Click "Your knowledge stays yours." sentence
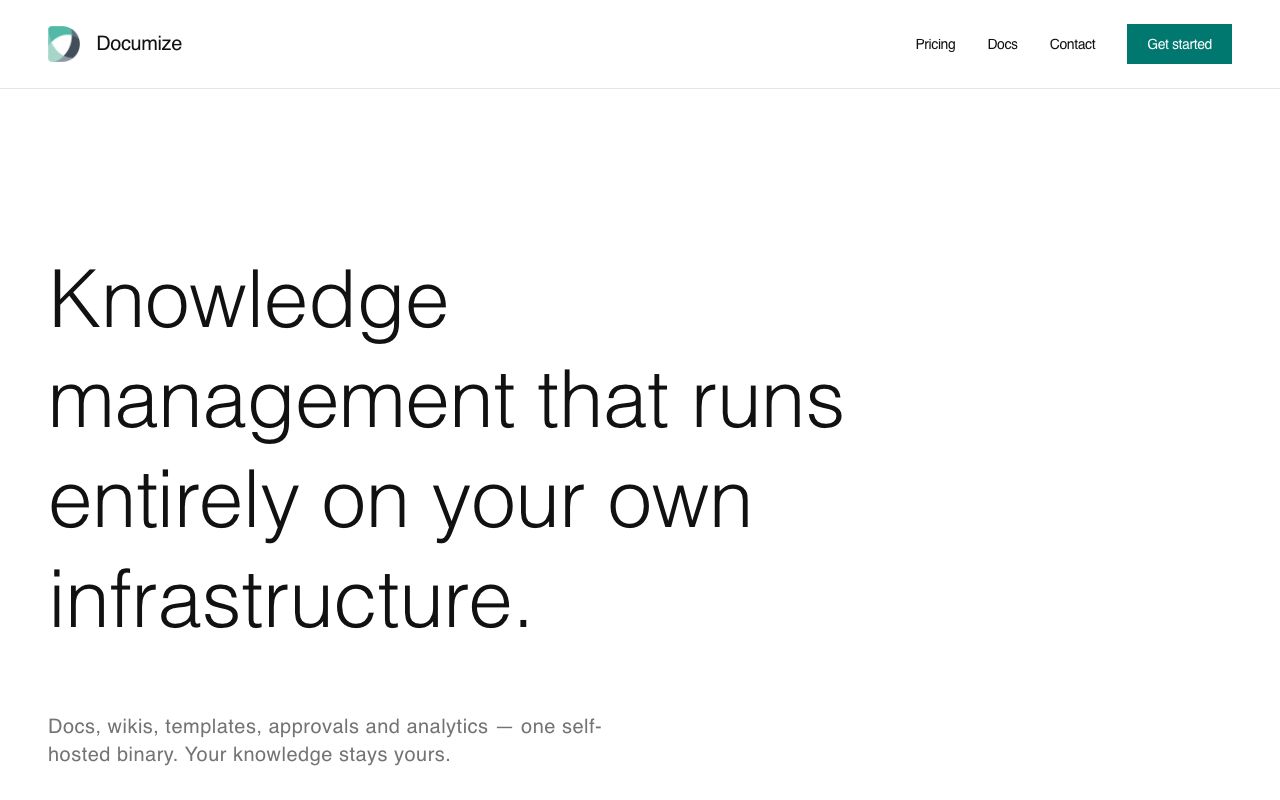 click(x=318, y=755)
